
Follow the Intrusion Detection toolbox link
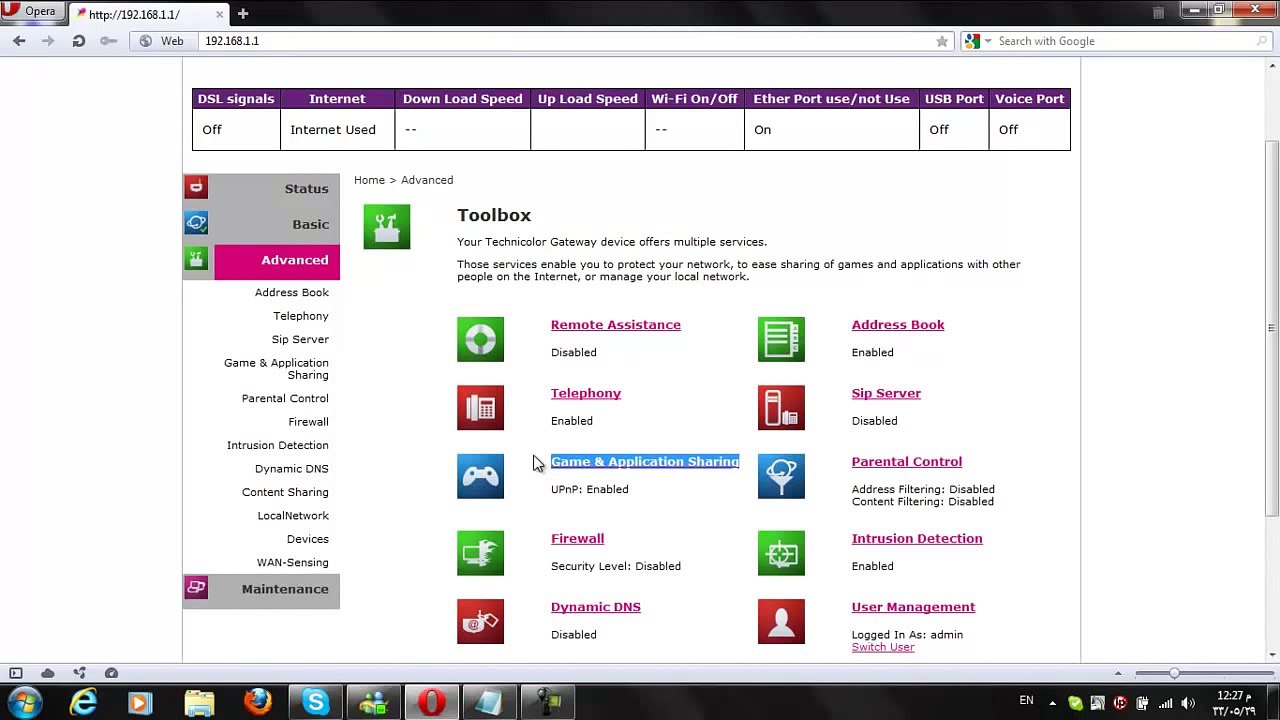click(917, 538)
